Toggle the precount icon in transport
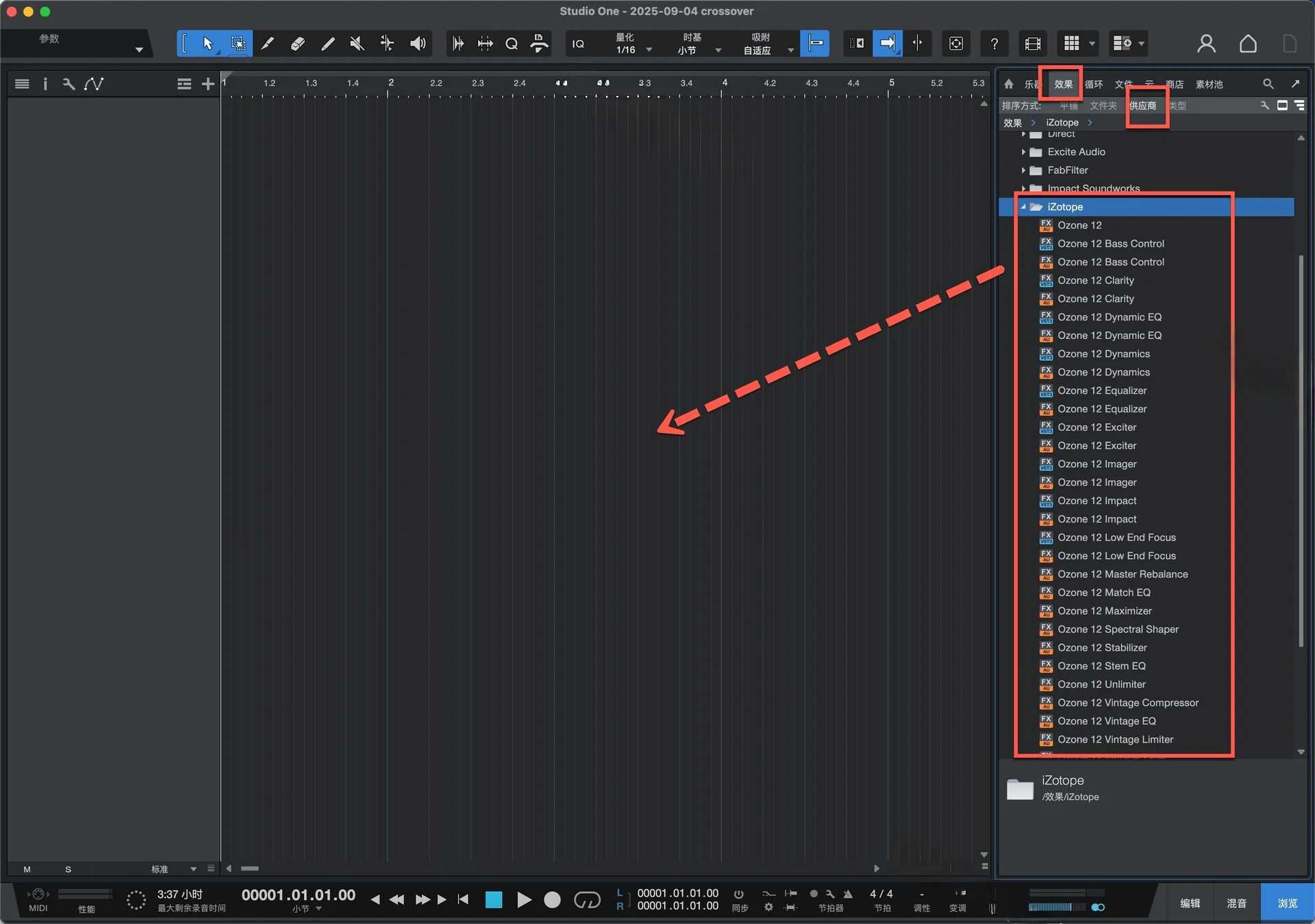 point(813,894)
